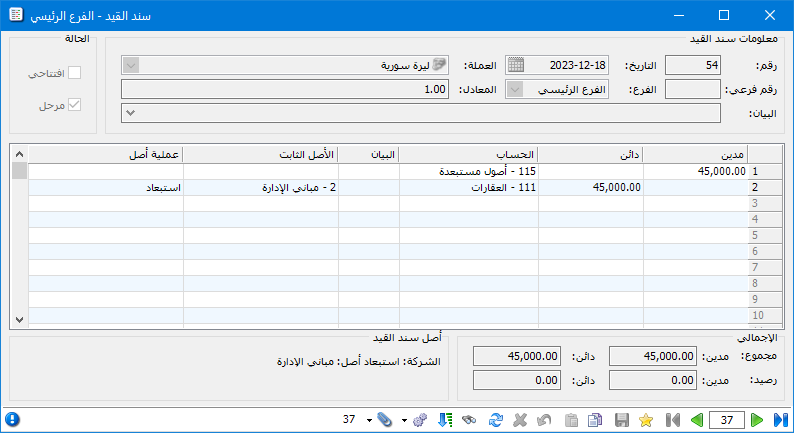Click the floppy disk save icon
This screenshot has height=433, width=794.
click(622, 420)
